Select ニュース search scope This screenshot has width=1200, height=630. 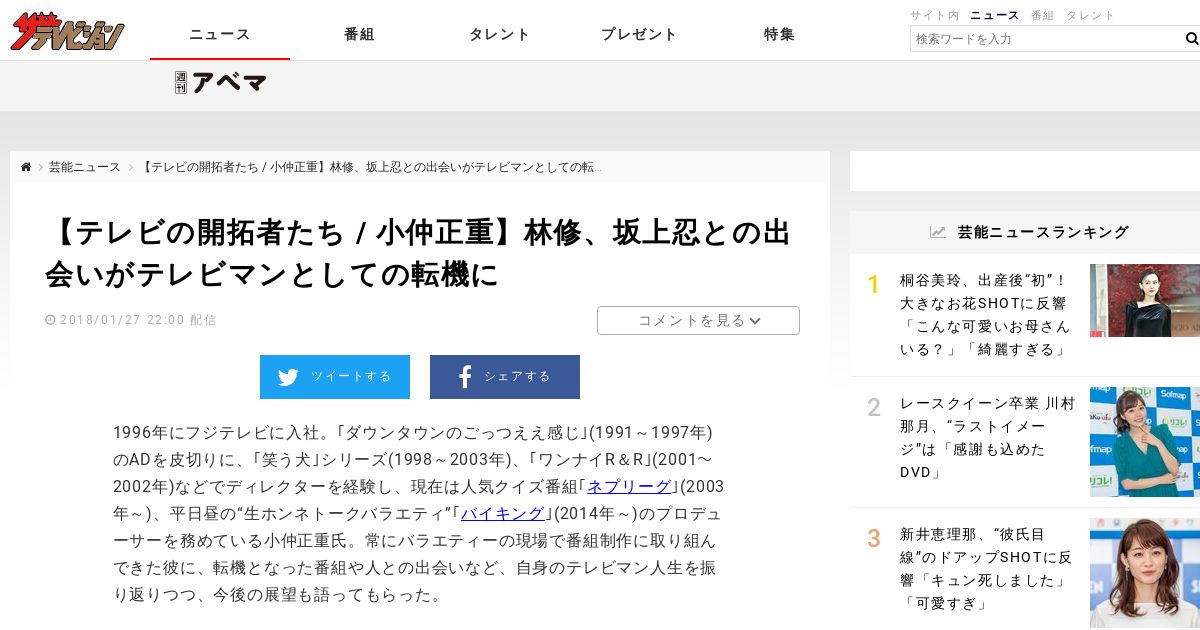[x=995, y=15]
